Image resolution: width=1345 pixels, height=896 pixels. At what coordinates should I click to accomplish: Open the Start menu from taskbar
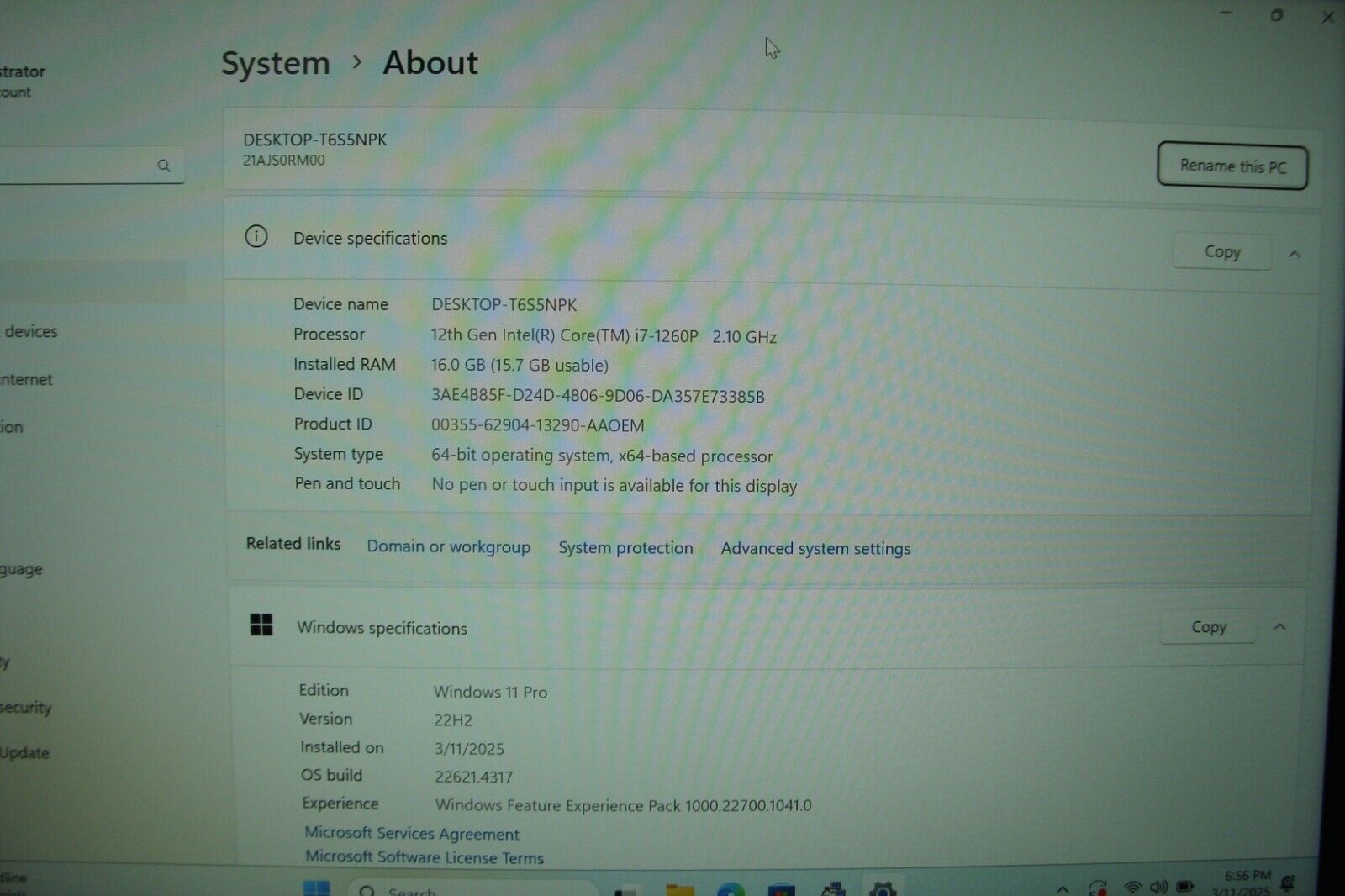pos(316,888)
